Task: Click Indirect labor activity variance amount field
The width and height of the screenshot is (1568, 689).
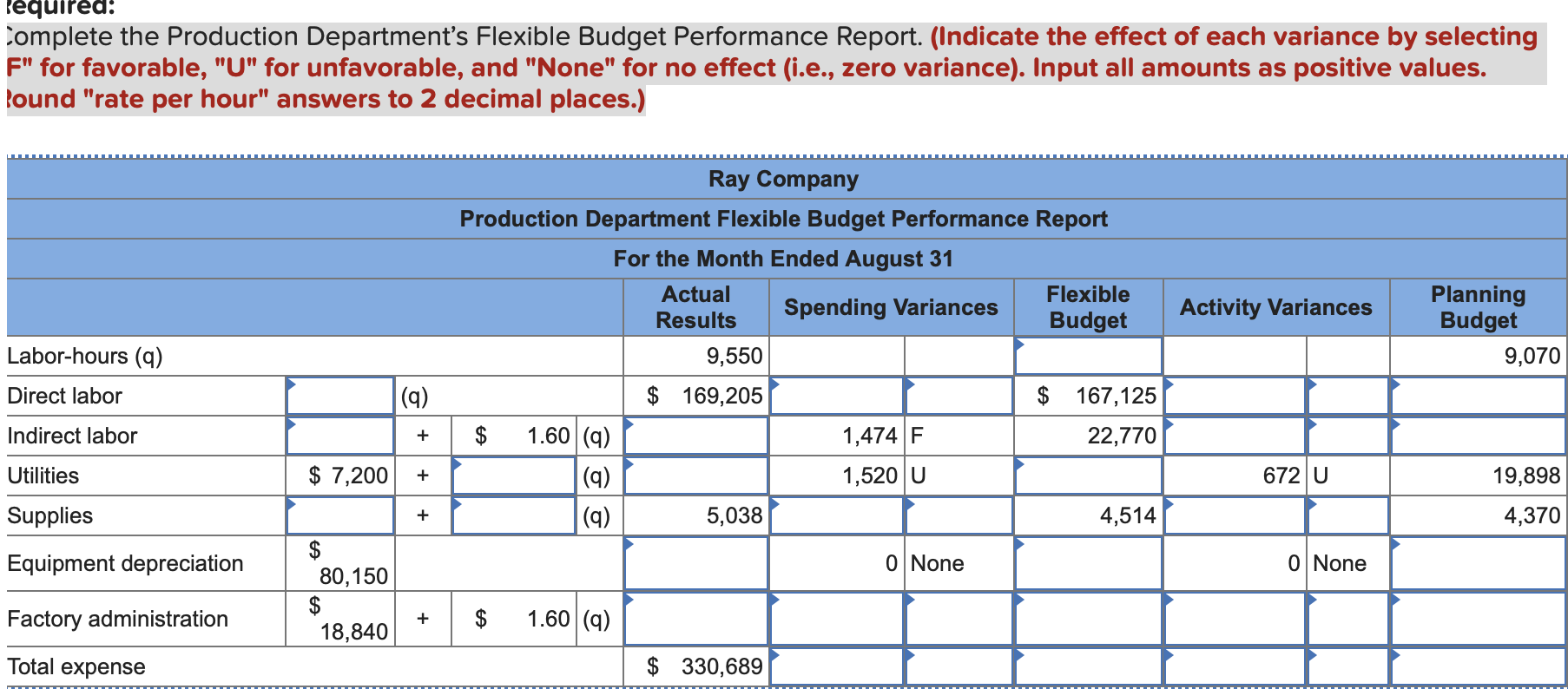Action: coord(1235,436)
